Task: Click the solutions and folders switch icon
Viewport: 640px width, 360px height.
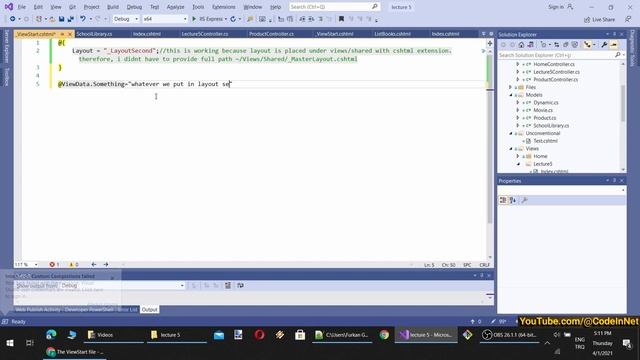Action: click(x=530, y=44)
